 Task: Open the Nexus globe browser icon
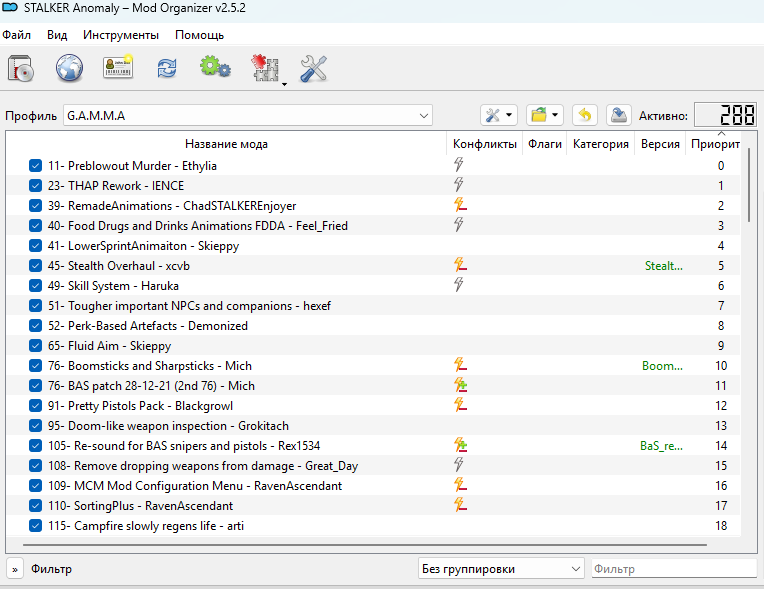pyautogui.click(x=69, y=68)
